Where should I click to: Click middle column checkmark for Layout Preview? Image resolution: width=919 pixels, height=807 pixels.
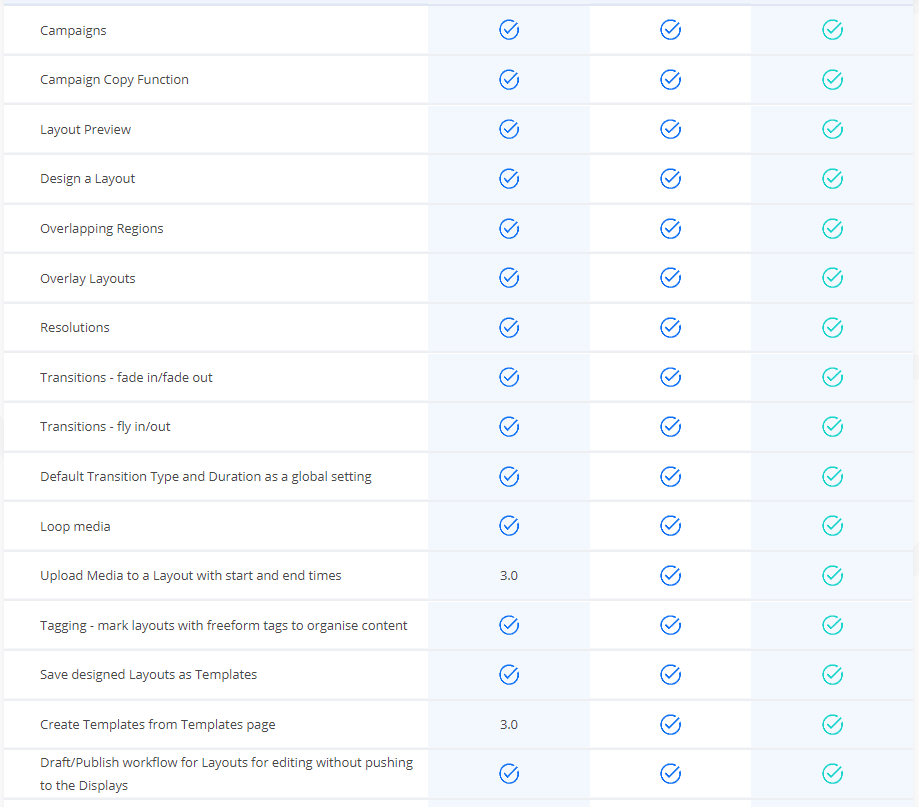pyautogui.click(x=671, y=129)
